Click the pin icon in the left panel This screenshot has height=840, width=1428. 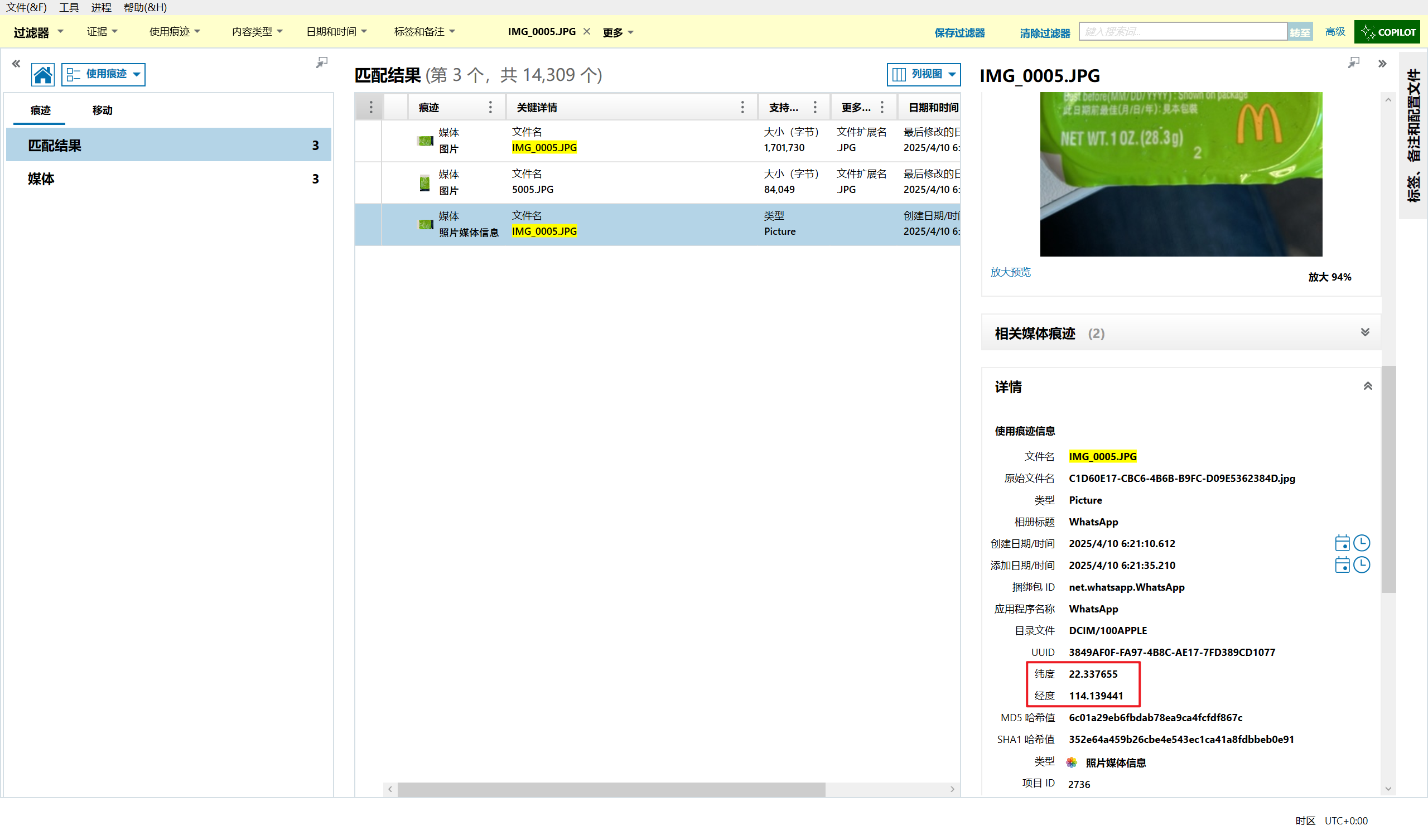tap(322, 62)
